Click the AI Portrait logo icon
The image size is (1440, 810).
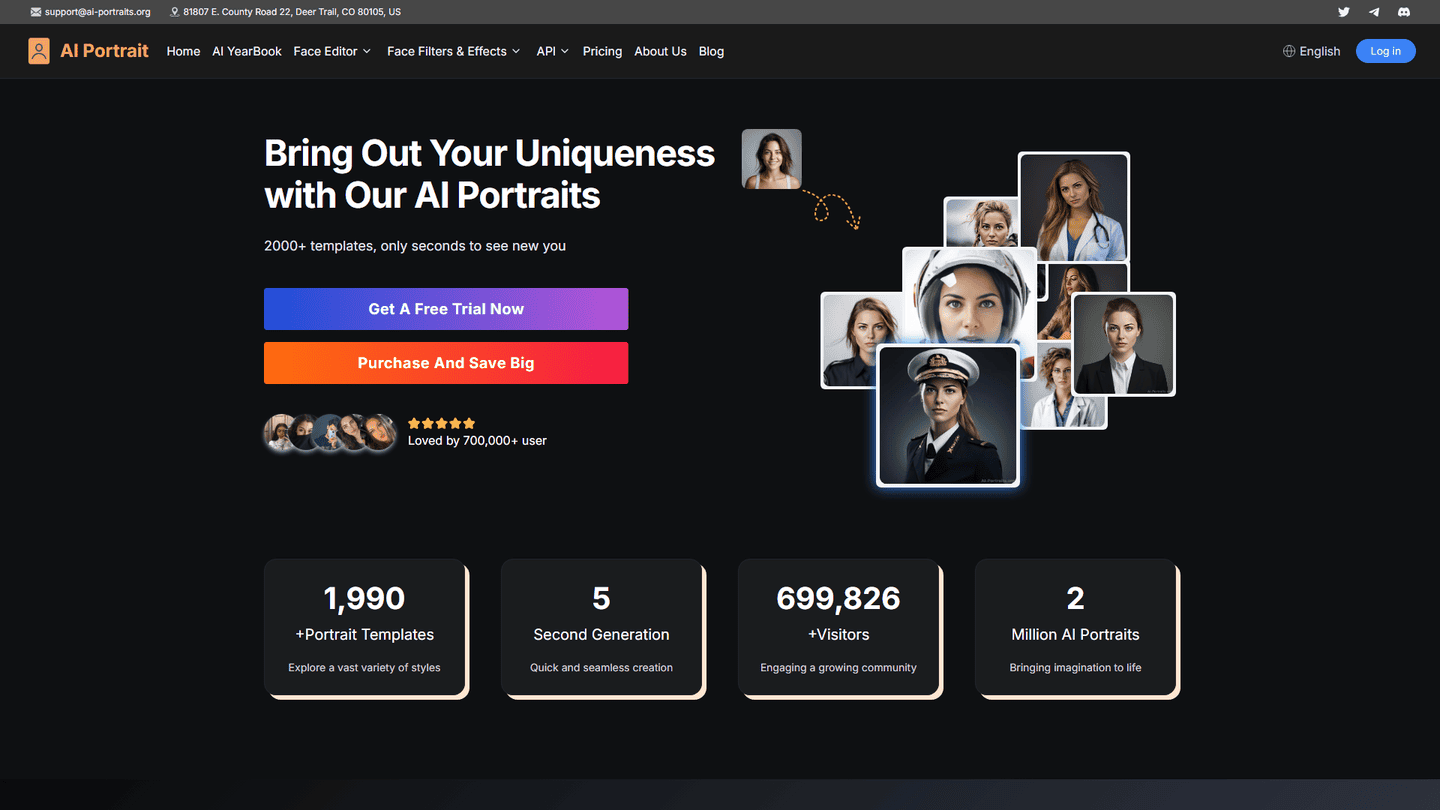coord(39,51)
